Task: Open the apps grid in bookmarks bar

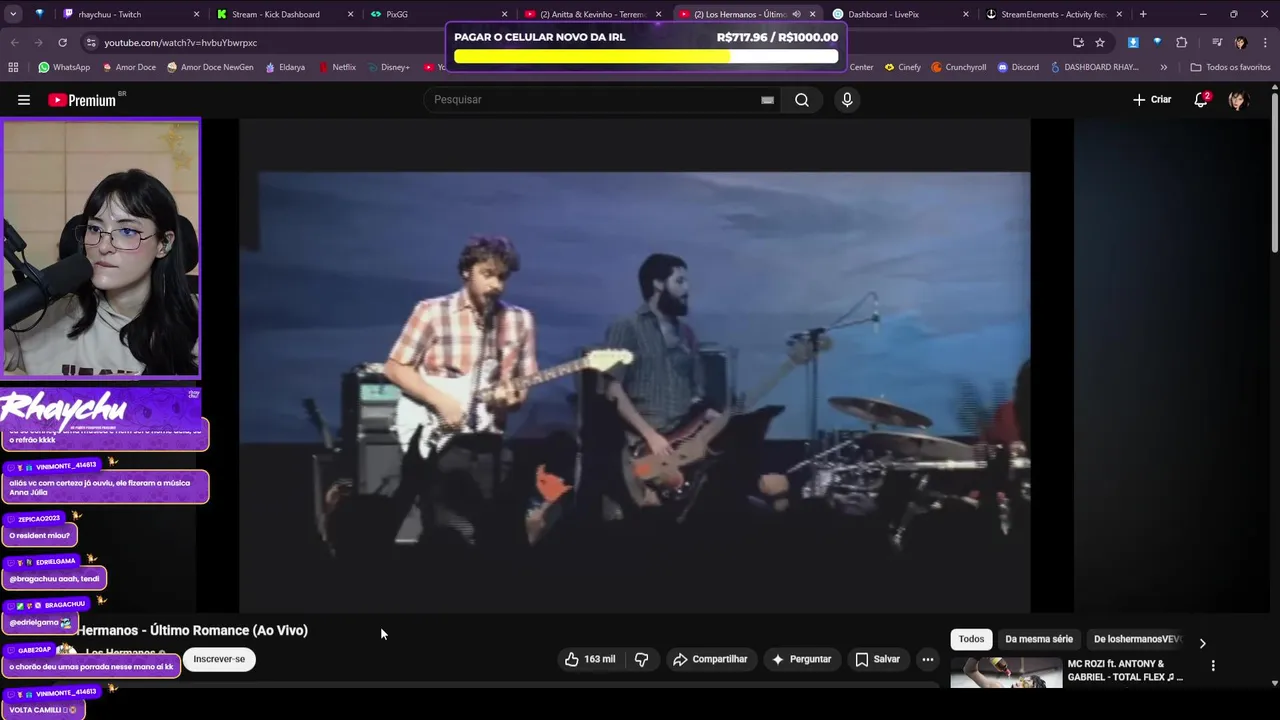Action: pyautogui.click(x=13, y=67)
